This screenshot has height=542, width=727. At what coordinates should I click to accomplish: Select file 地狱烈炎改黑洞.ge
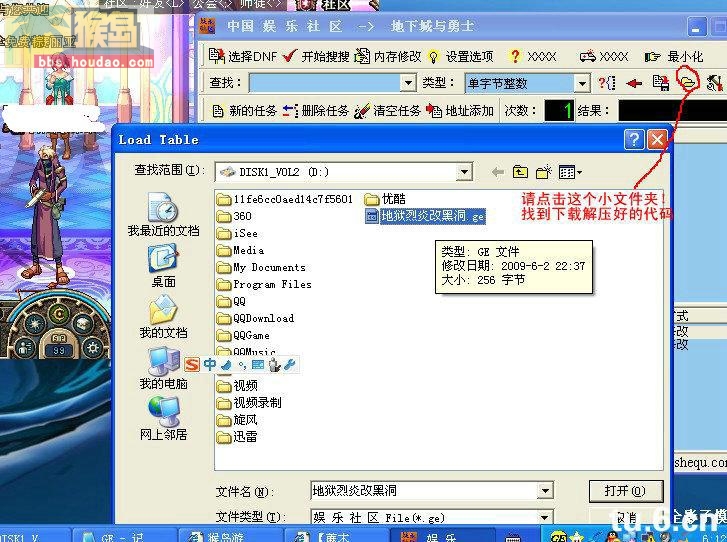coord(425,216)
